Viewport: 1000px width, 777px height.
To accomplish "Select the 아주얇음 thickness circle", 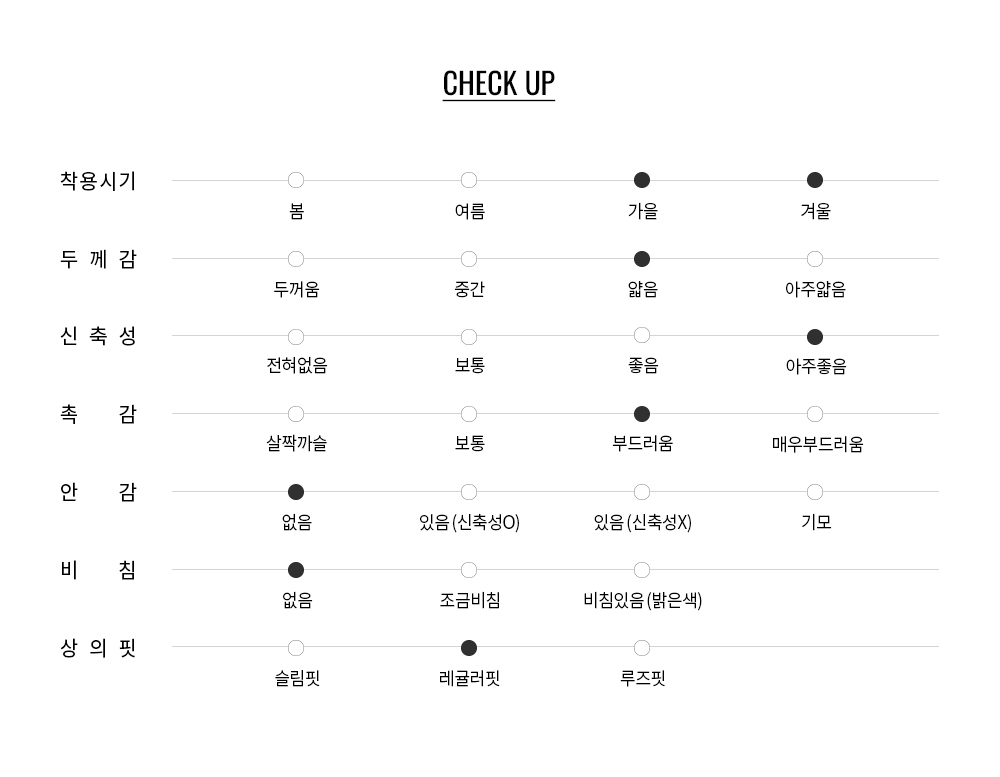I will 815,259.
